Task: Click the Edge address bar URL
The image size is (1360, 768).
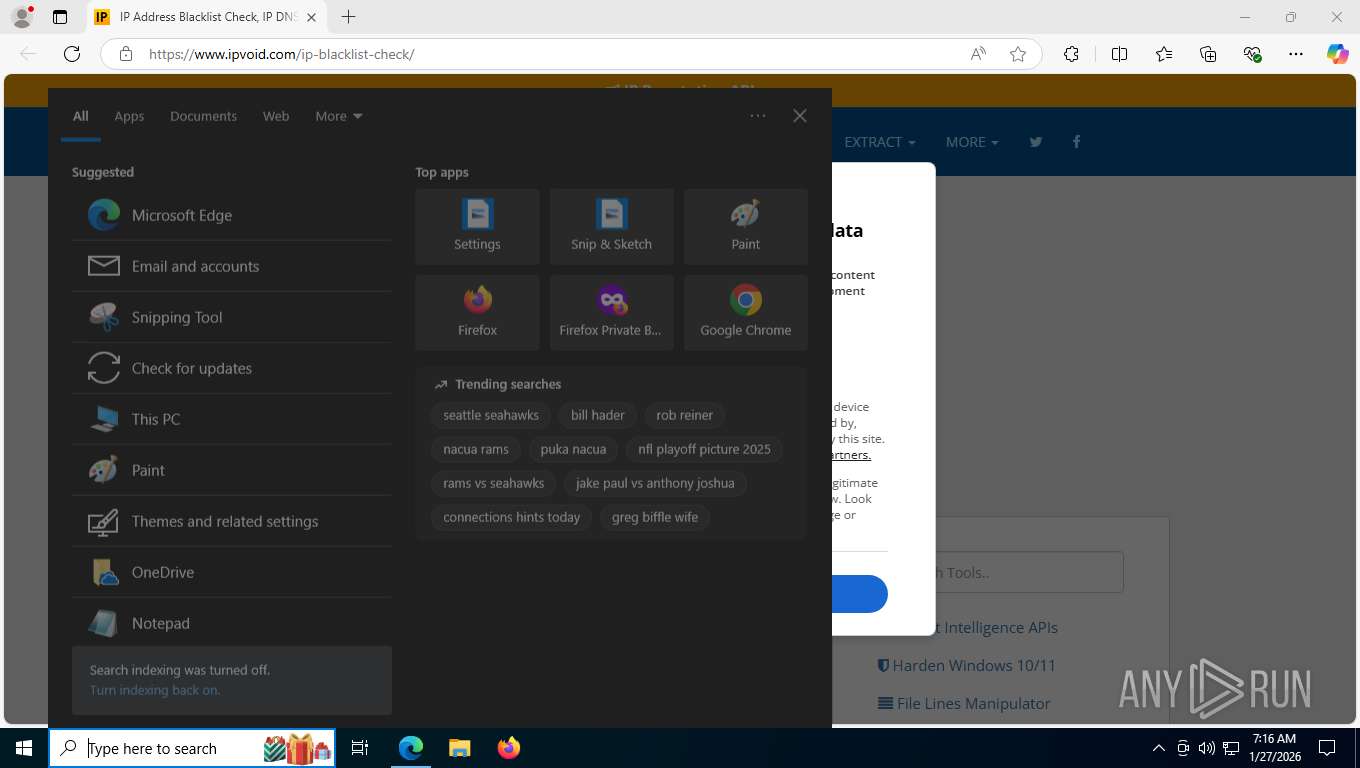Action: point(281,54)
